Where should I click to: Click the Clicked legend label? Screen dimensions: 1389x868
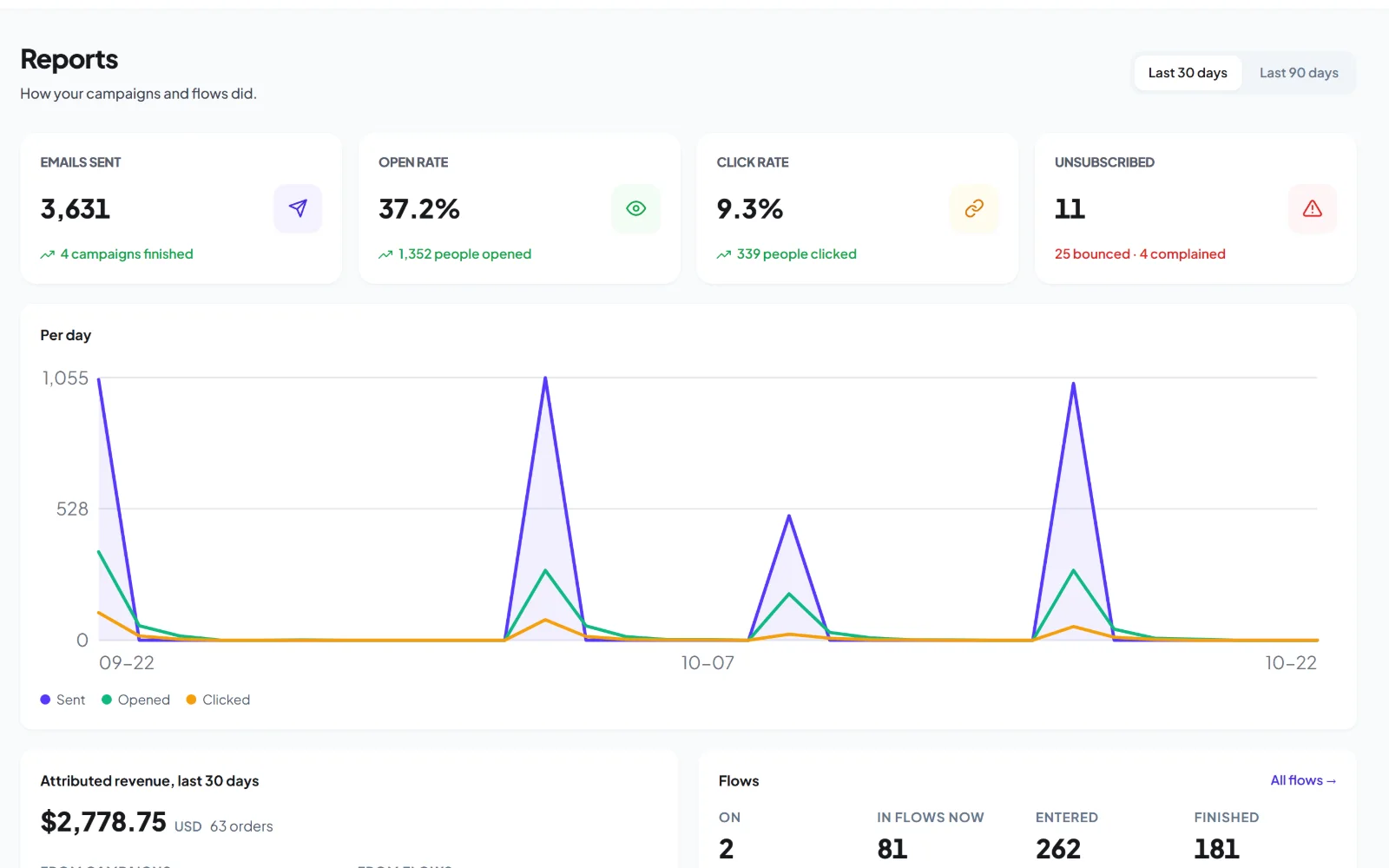tap(226, 700)
